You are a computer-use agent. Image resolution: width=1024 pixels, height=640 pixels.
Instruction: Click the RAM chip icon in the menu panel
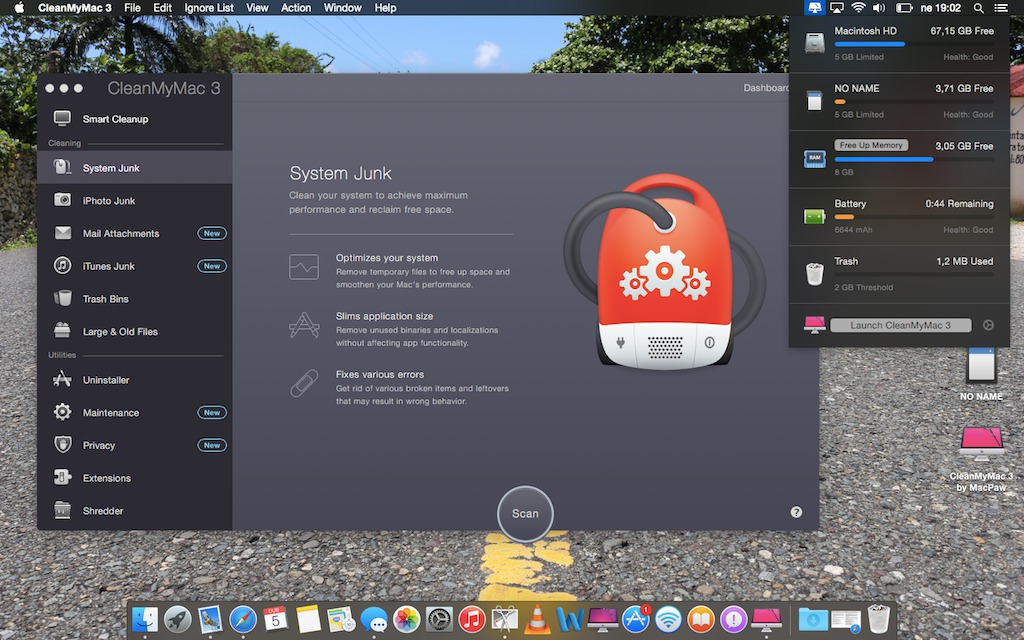(x=814, y=158)
